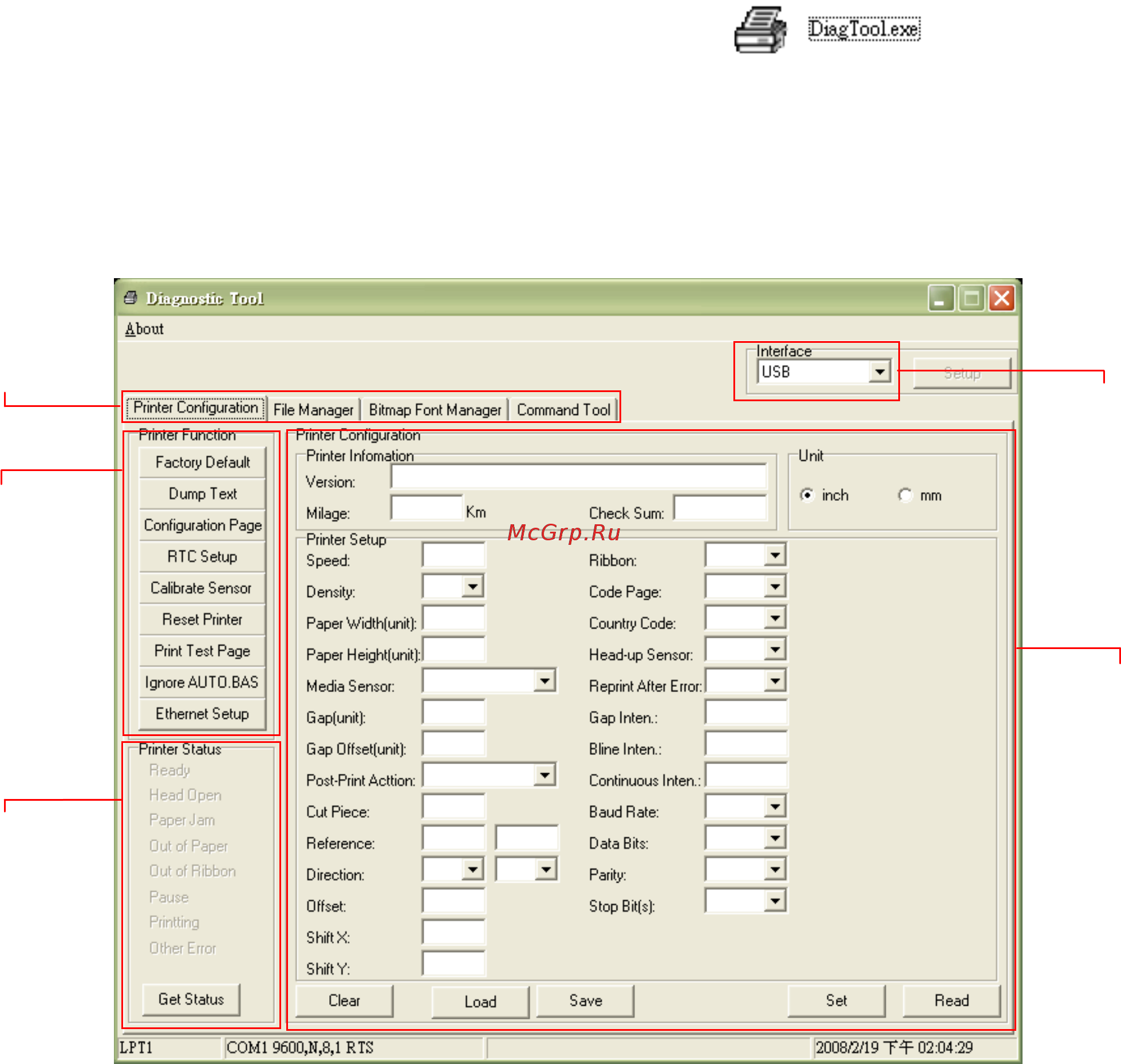1121x1064 pixels.
Task: Switch to the Printer Configuration tab
Action: (195, 408)
